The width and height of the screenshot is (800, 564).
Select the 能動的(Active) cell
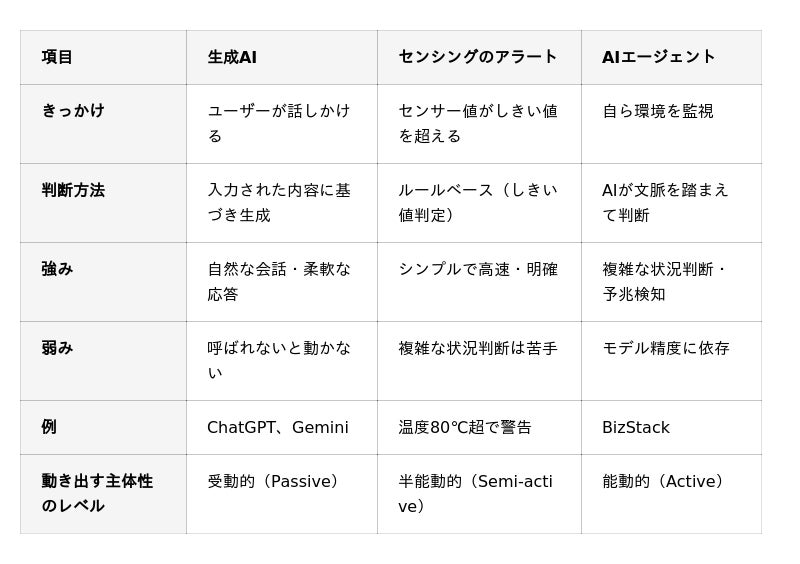pos(671,494)
